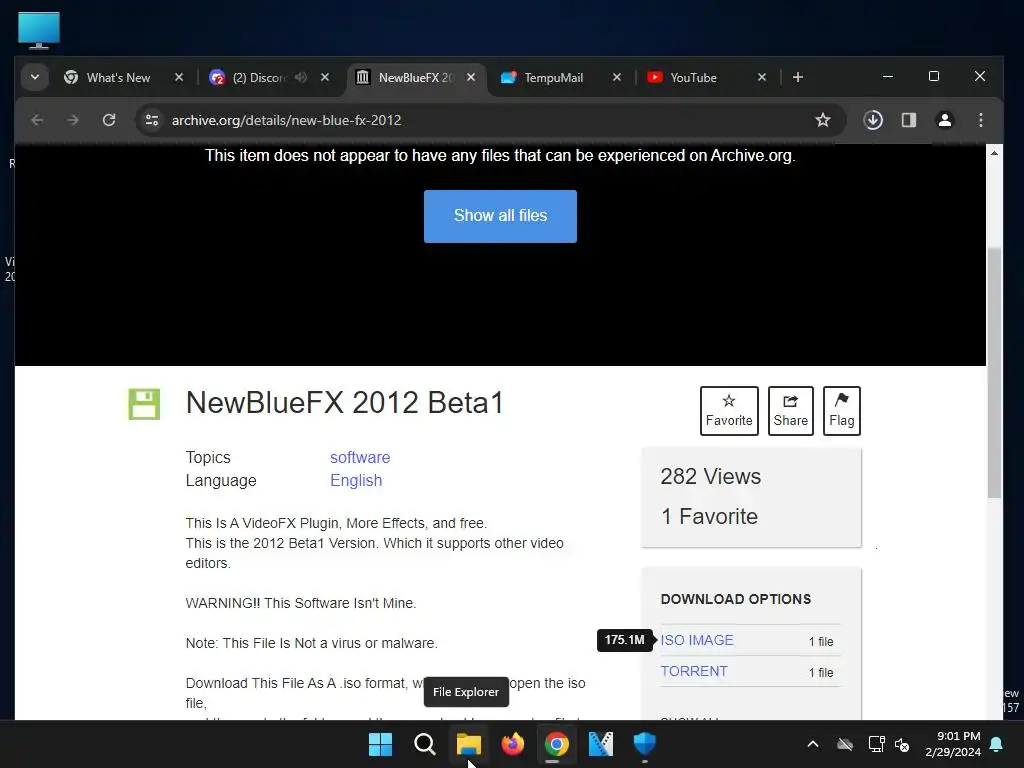
Task: Open File Explorer from taskbar
Action: 468,744
